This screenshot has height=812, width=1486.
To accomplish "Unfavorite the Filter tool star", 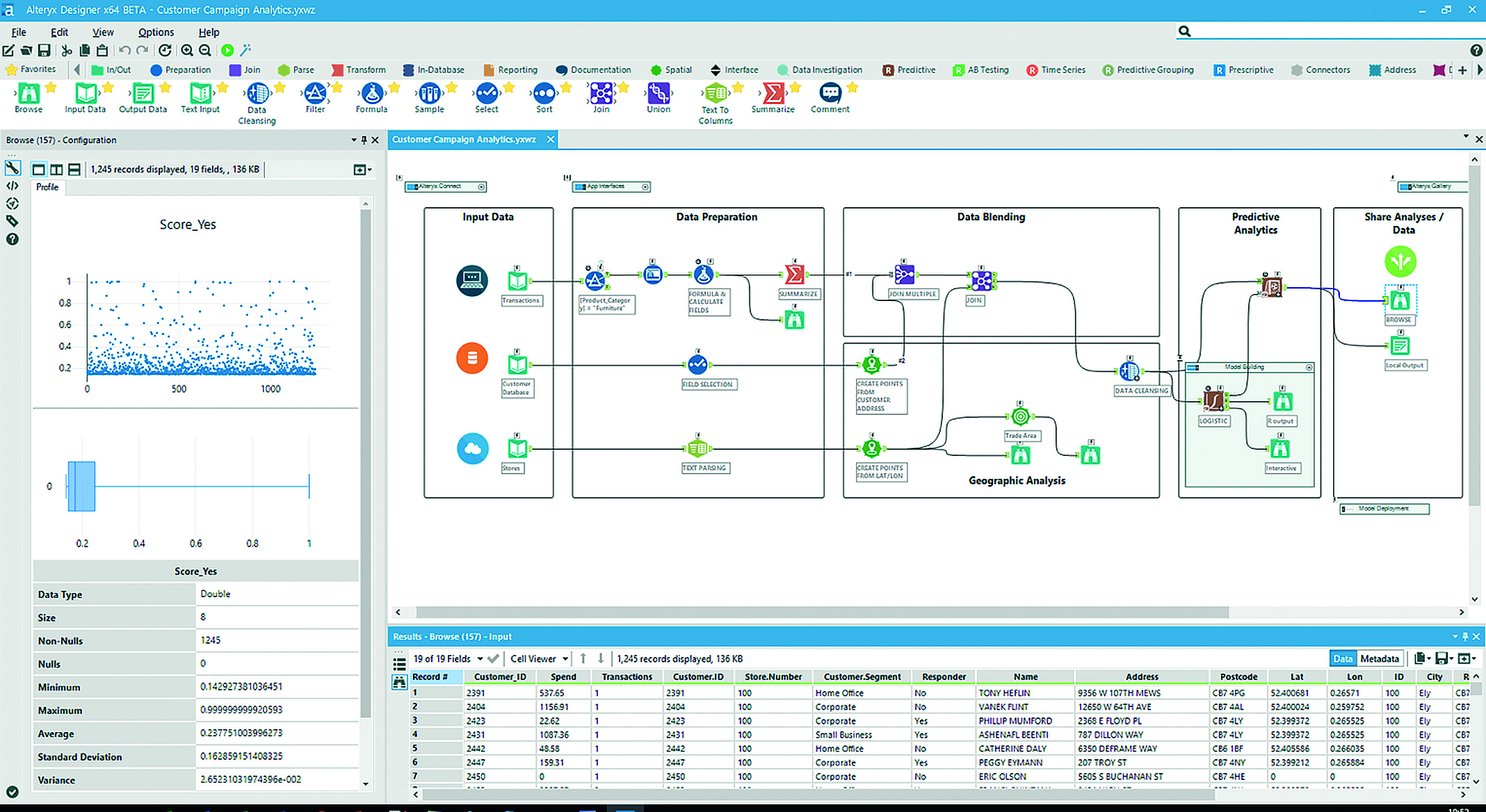I will [x=337, y=88].
